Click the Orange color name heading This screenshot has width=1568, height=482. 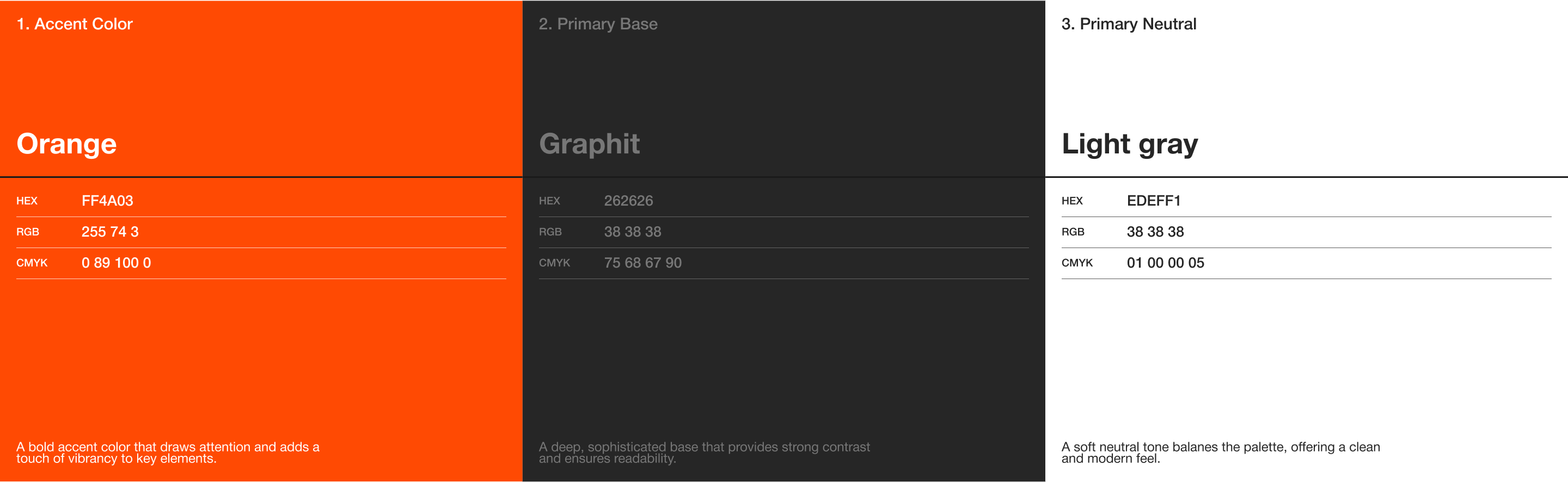[66, 144]
